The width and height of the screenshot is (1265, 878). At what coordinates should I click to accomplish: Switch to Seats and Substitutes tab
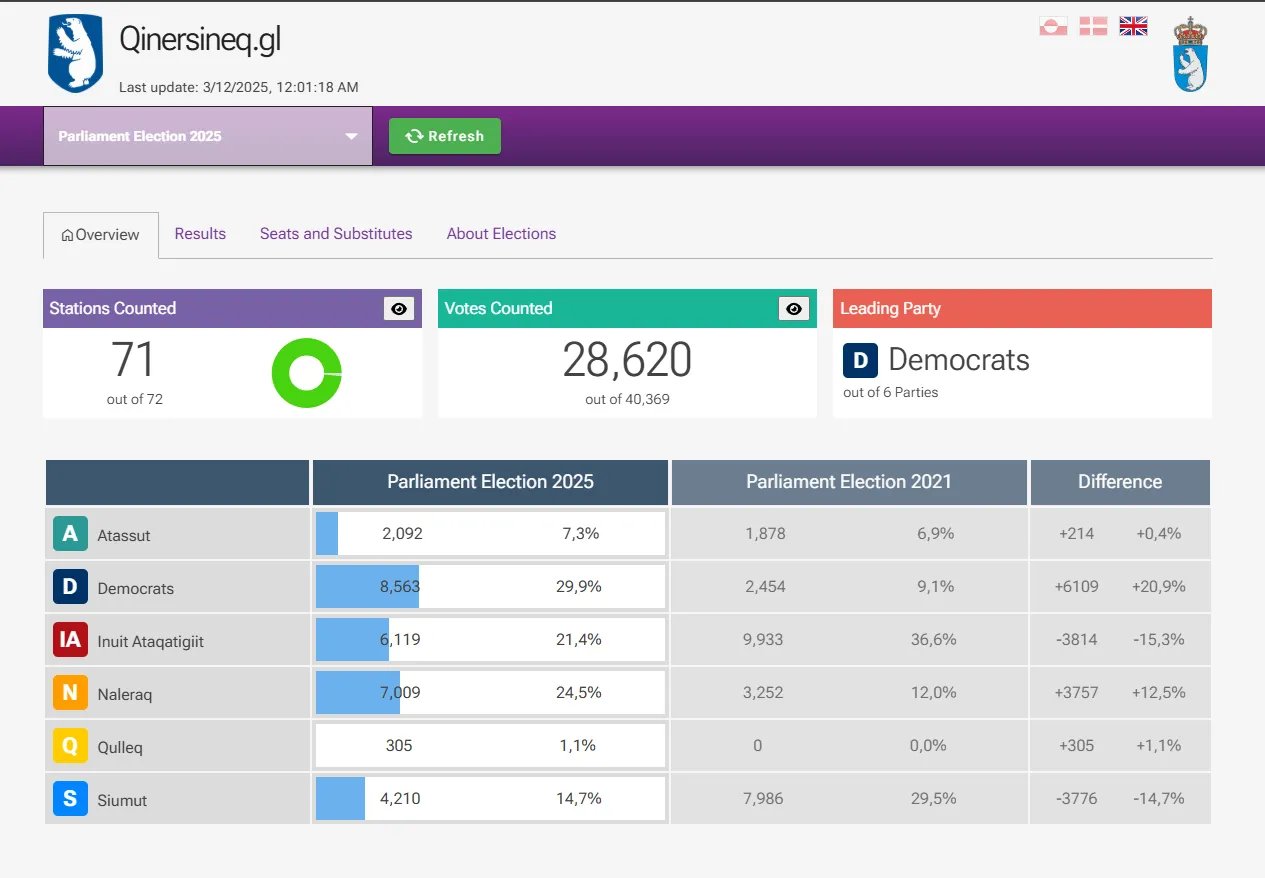[336, 234]
